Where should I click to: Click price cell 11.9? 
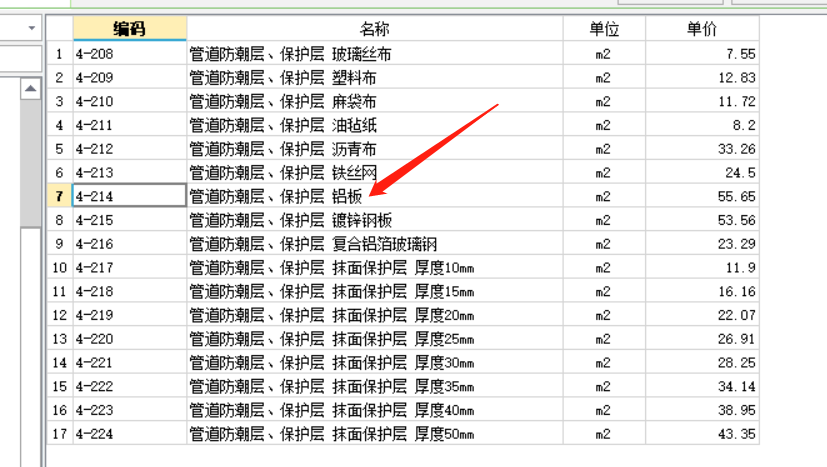[x=703, y=268]
